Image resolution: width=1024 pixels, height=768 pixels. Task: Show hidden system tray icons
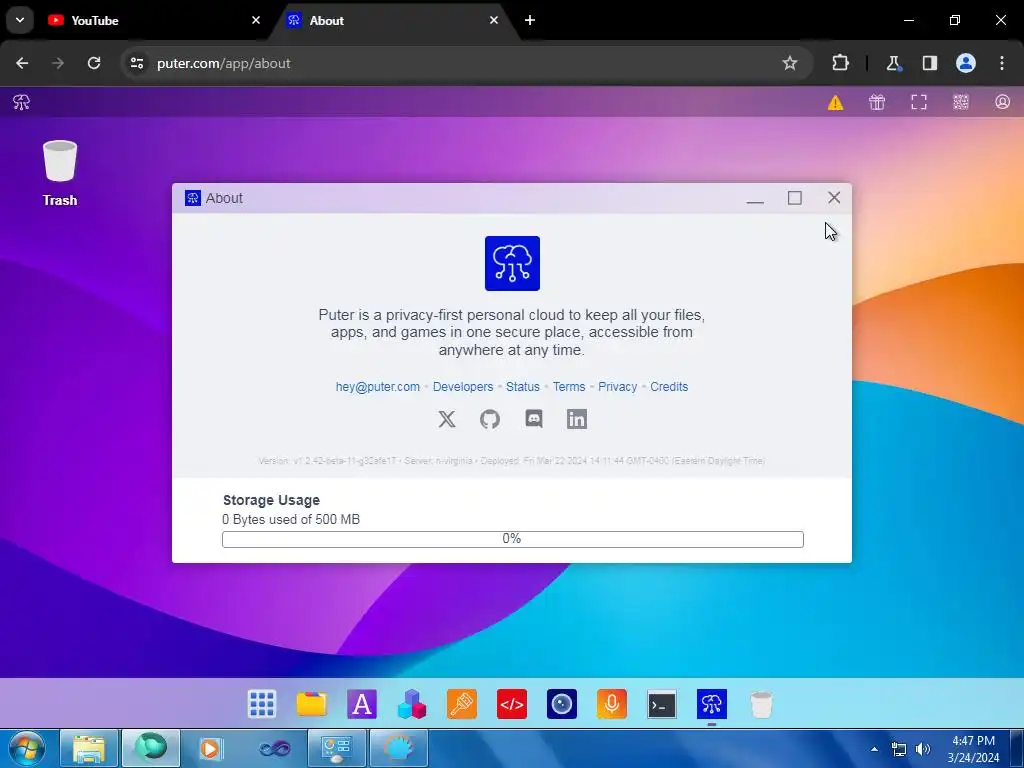coord(874,749)
